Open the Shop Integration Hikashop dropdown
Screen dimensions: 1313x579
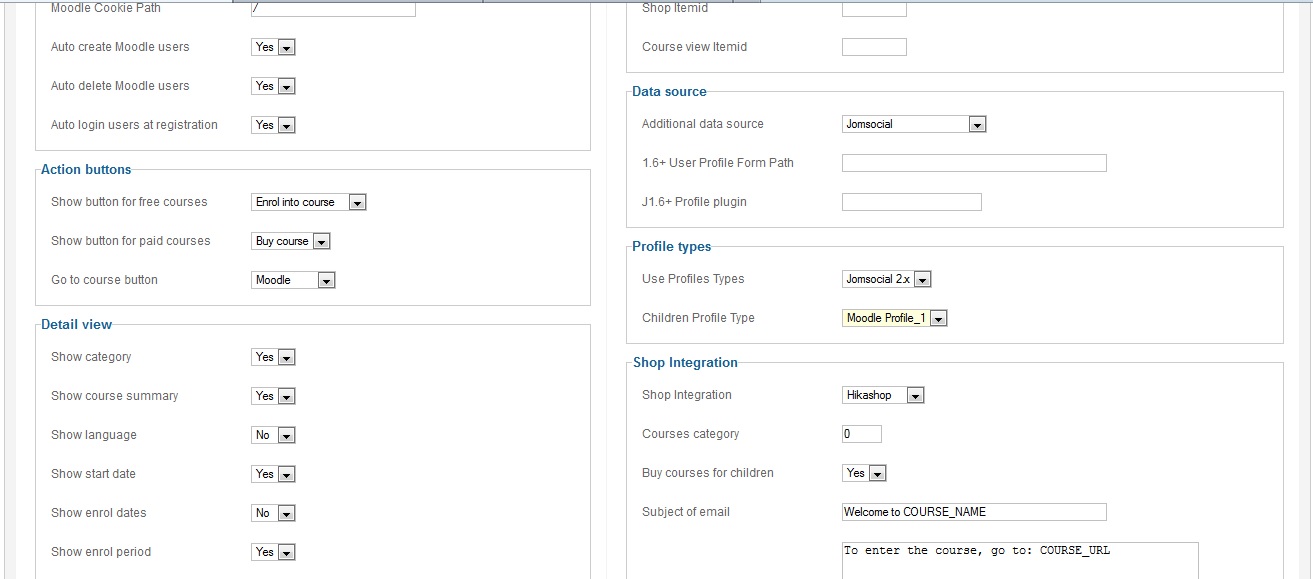[x=883, y=395]
